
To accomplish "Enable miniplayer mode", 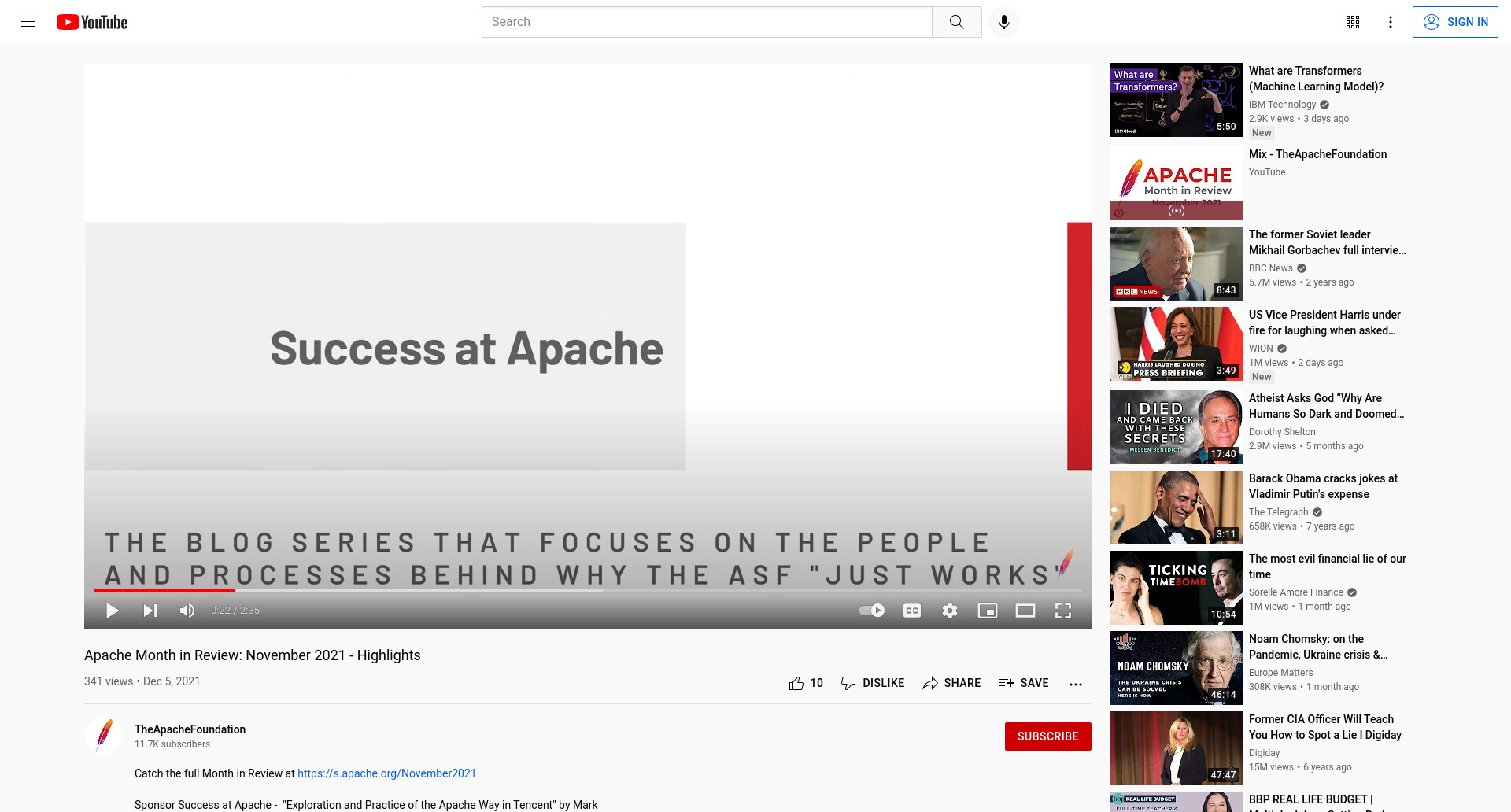I will pyautogui.click(x=988, y=611).
